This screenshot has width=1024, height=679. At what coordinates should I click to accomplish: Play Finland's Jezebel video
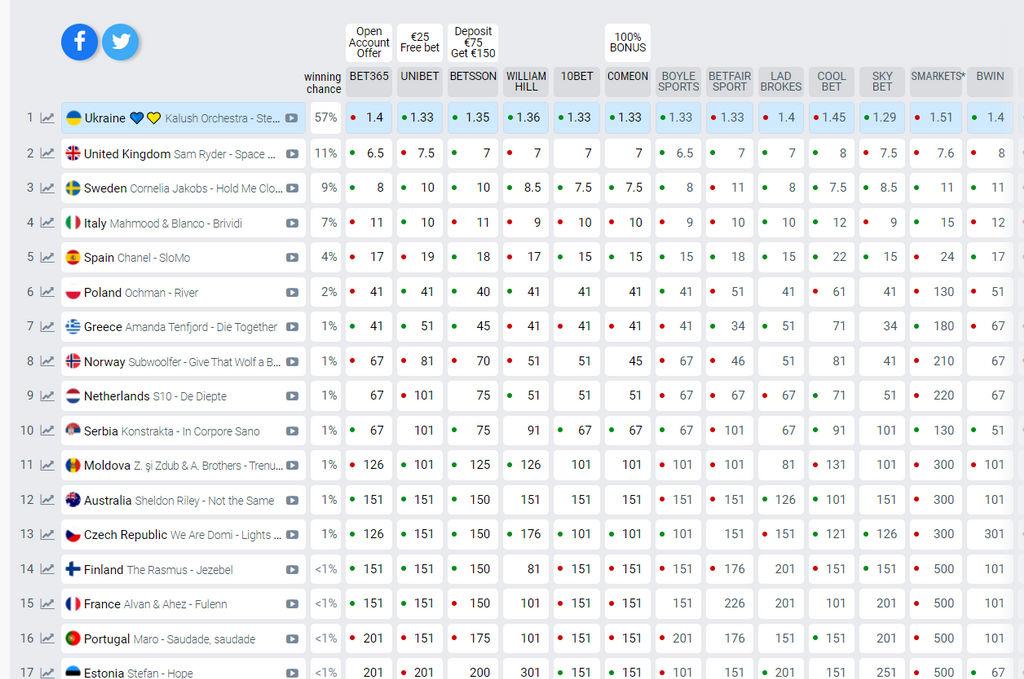pos(292,569)
